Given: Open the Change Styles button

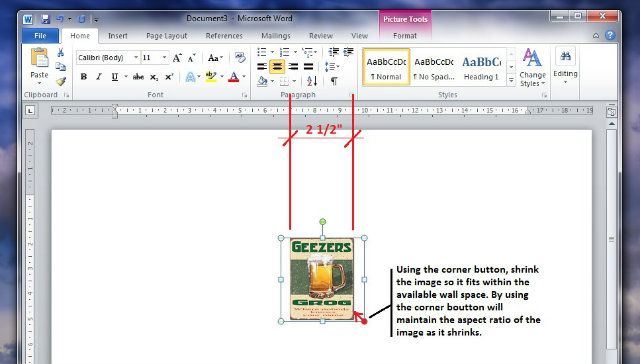Looking at the screenshot, I should (x=533, y=67).
